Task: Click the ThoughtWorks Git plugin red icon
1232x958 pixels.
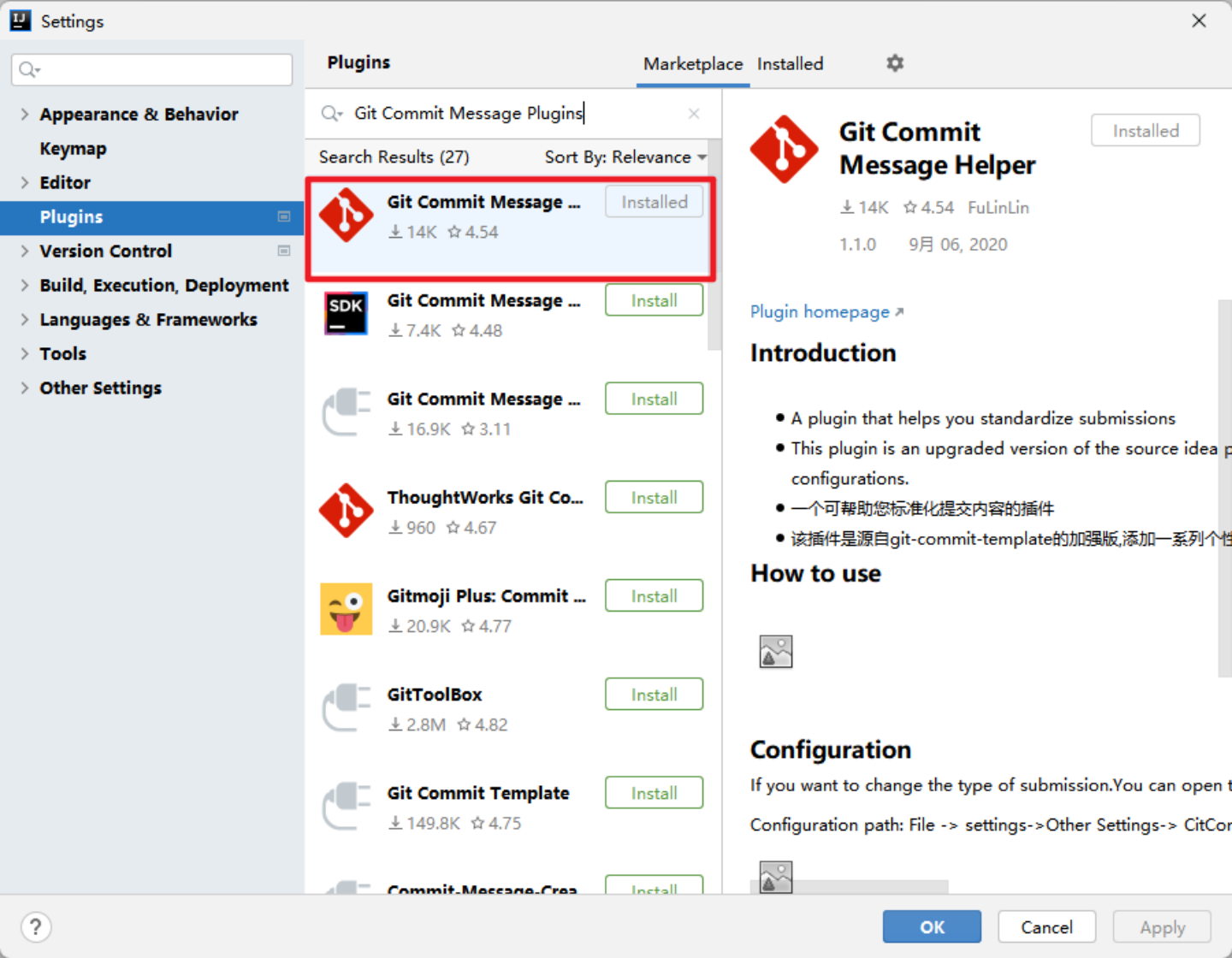Action: pos(346,511)
